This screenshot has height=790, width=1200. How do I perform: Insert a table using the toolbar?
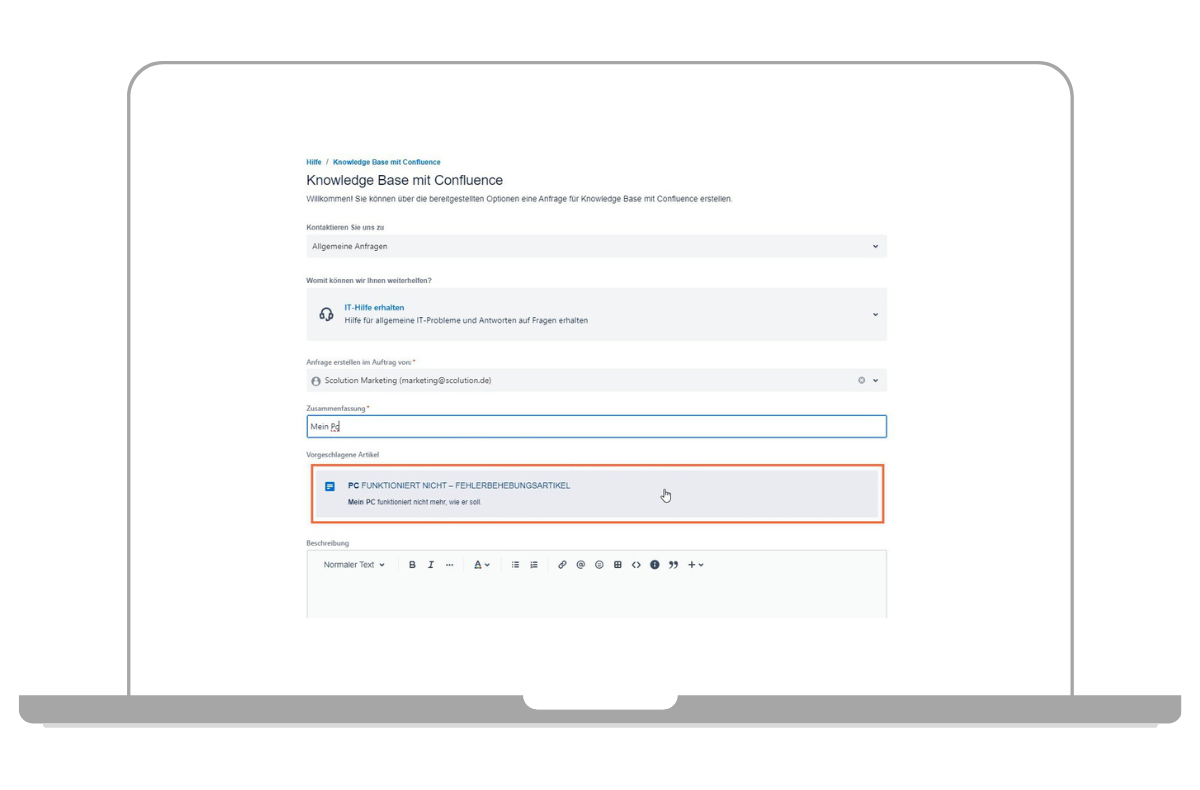[618, 565]
